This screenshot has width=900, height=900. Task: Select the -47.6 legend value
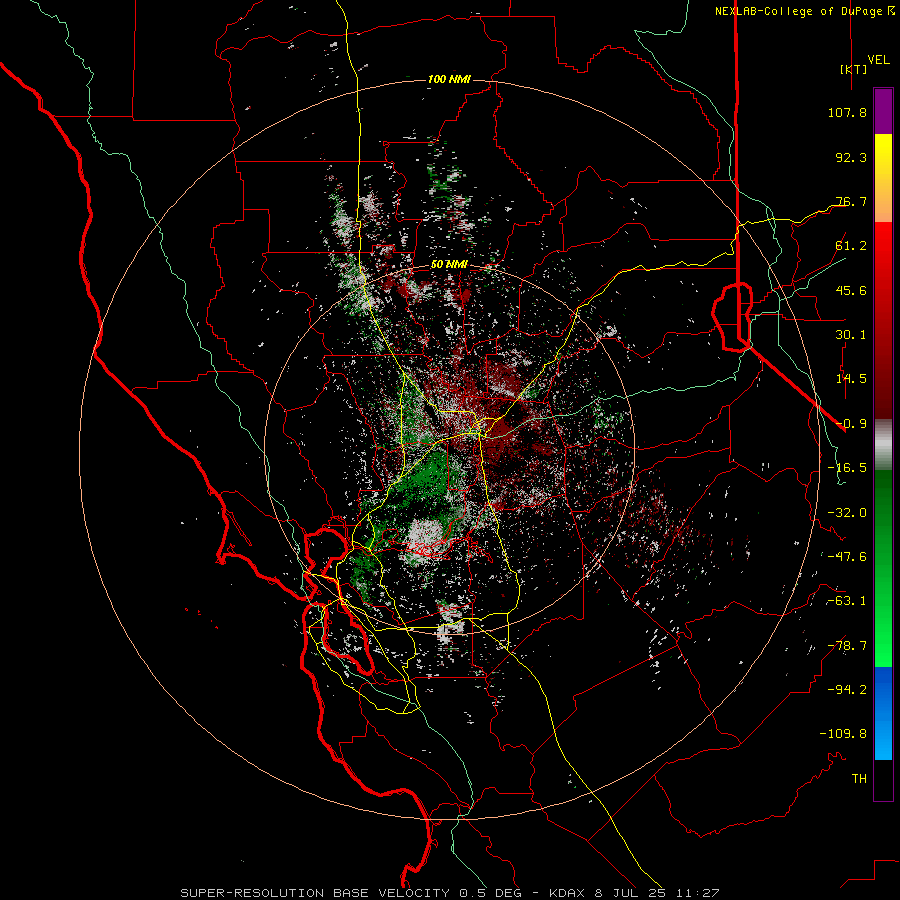tap(847, 557)
